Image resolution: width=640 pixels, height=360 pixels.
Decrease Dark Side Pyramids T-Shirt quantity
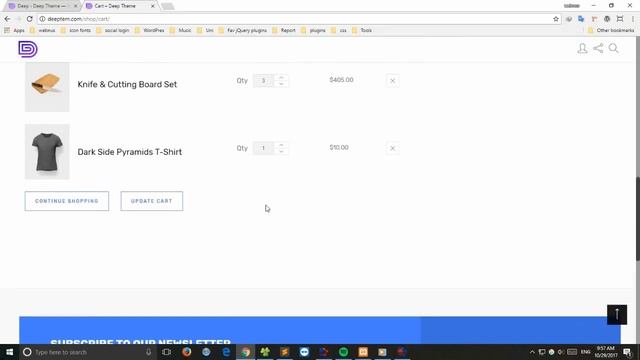point(281,151)
